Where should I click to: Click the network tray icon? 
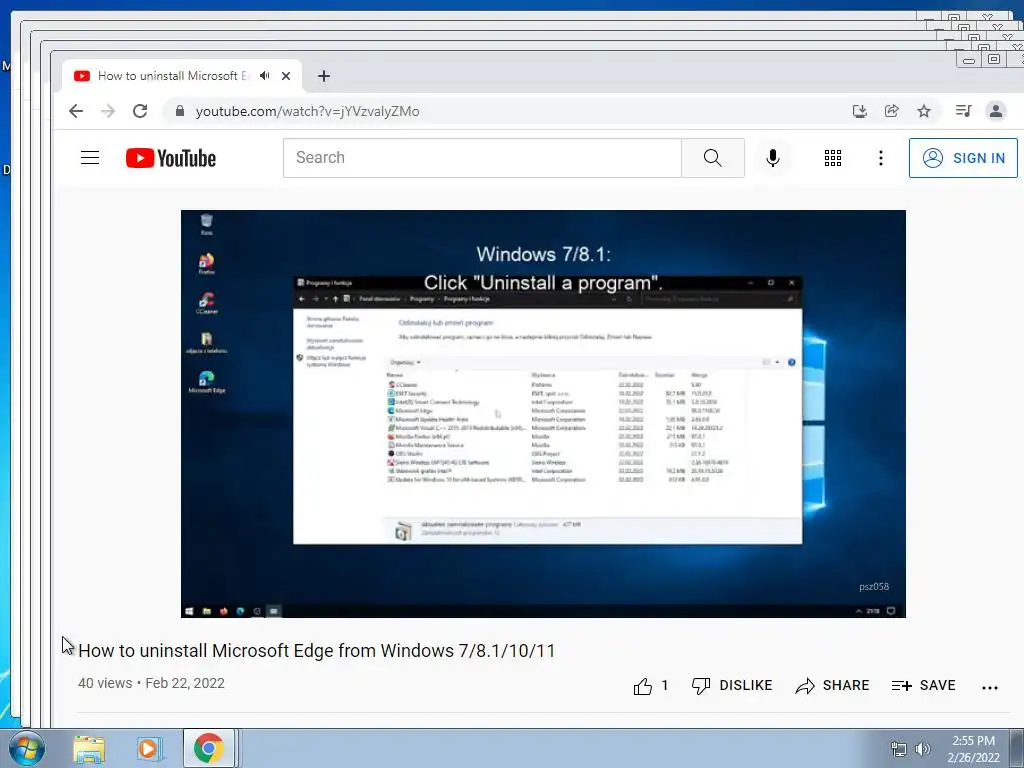coord(899,749)
